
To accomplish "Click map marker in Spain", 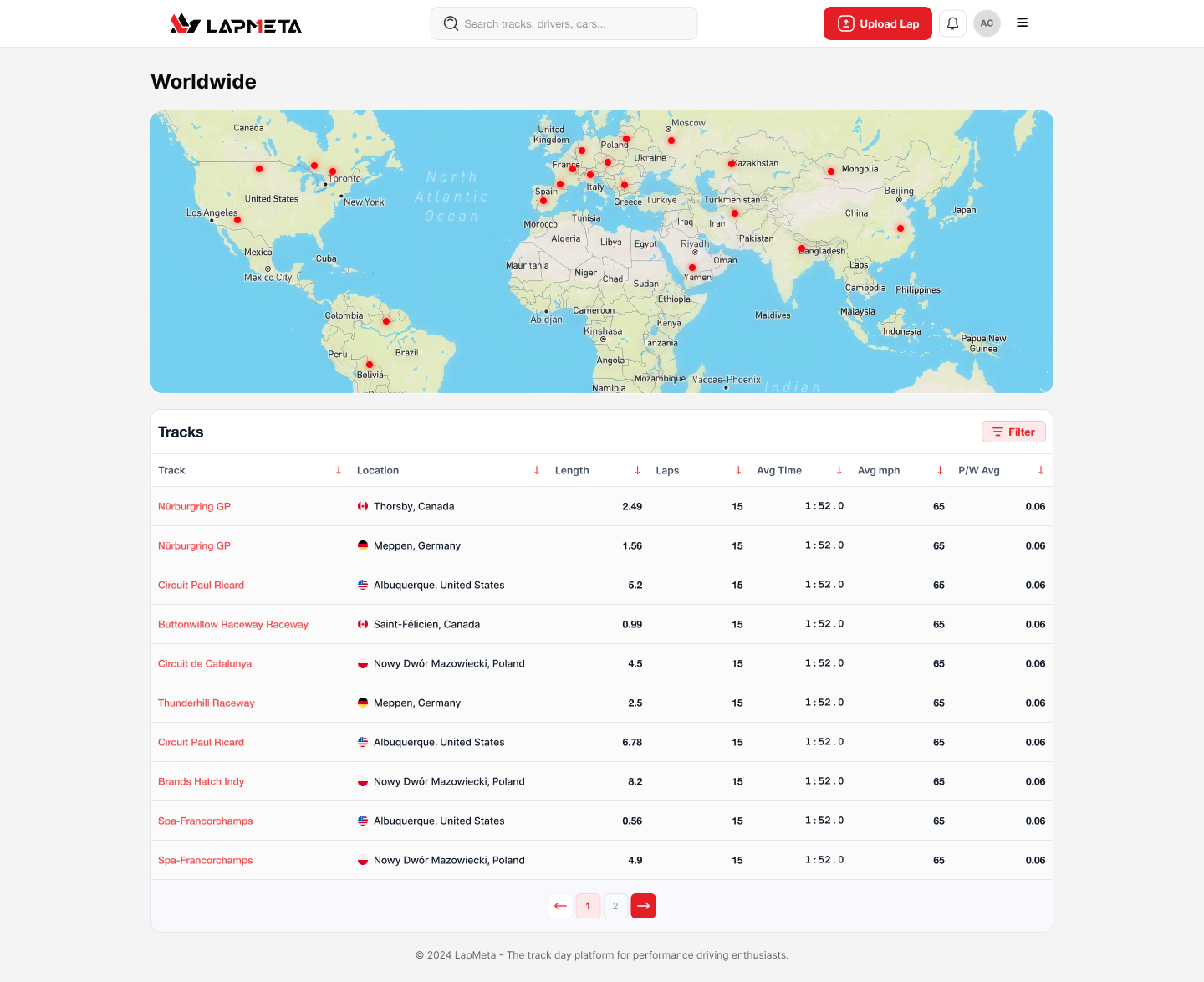I will point(543,201).
